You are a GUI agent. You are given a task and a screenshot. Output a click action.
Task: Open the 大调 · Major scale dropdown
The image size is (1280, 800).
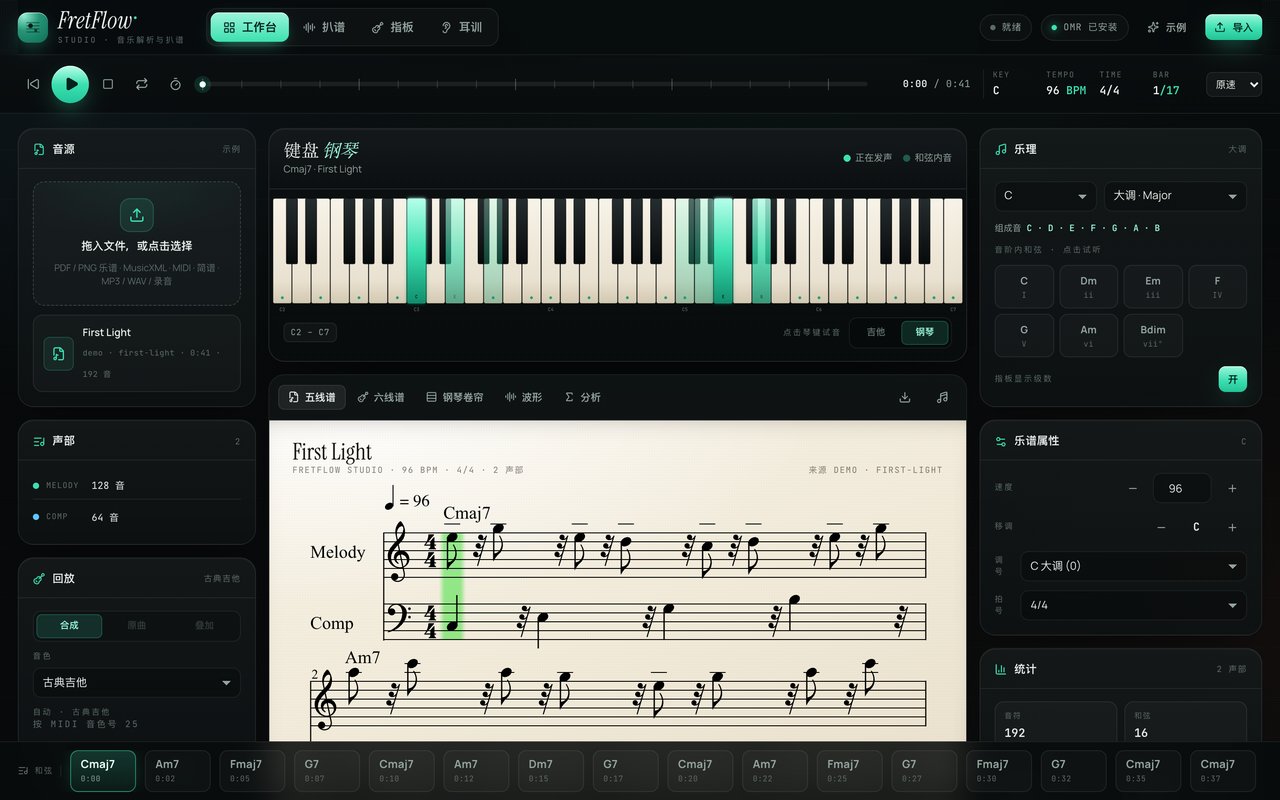click(x=1175, y=196)
